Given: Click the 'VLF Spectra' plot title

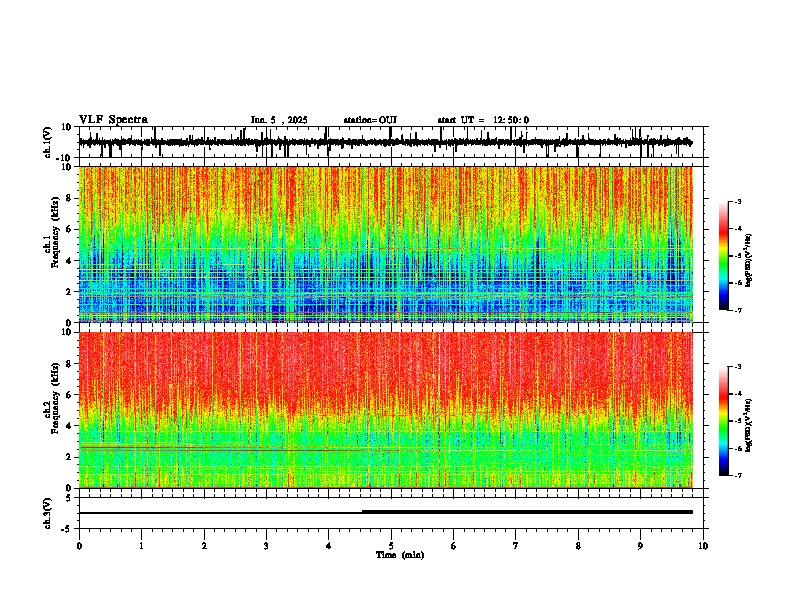Looking at the screenshot, I should point(113,120).
